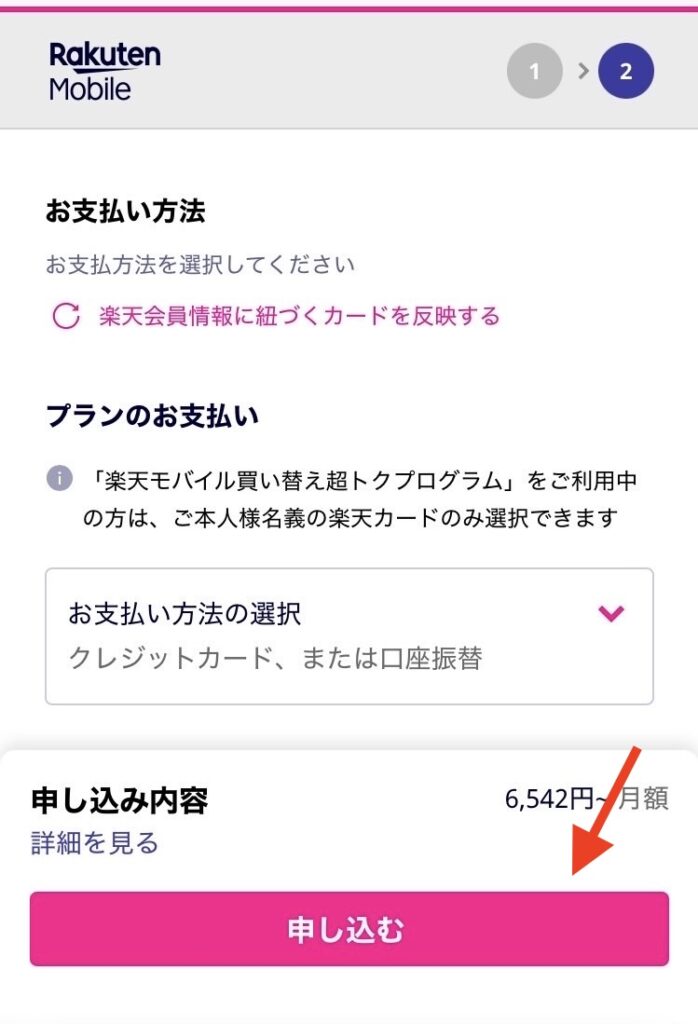The width and height of the screenshot is (698, 1024).
Task: Click the 月額 label beside the price
Action: (642, 800)
